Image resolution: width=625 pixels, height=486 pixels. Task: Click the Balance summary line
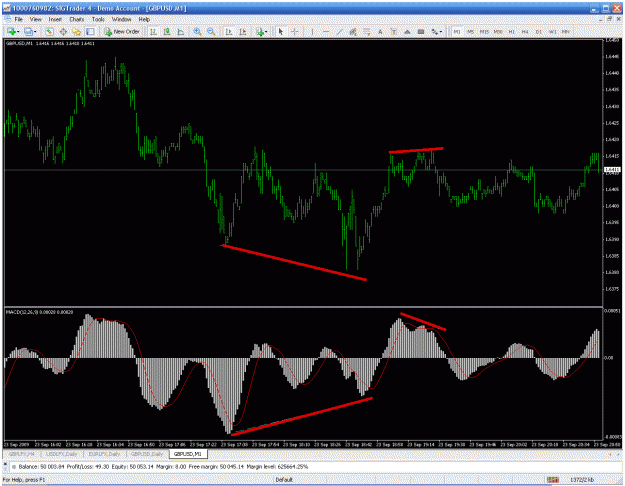163,466
